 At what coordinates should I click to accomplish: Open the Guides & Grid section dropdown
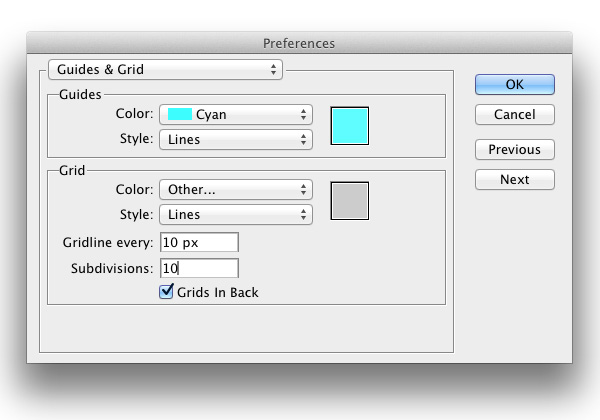[165, 70]
